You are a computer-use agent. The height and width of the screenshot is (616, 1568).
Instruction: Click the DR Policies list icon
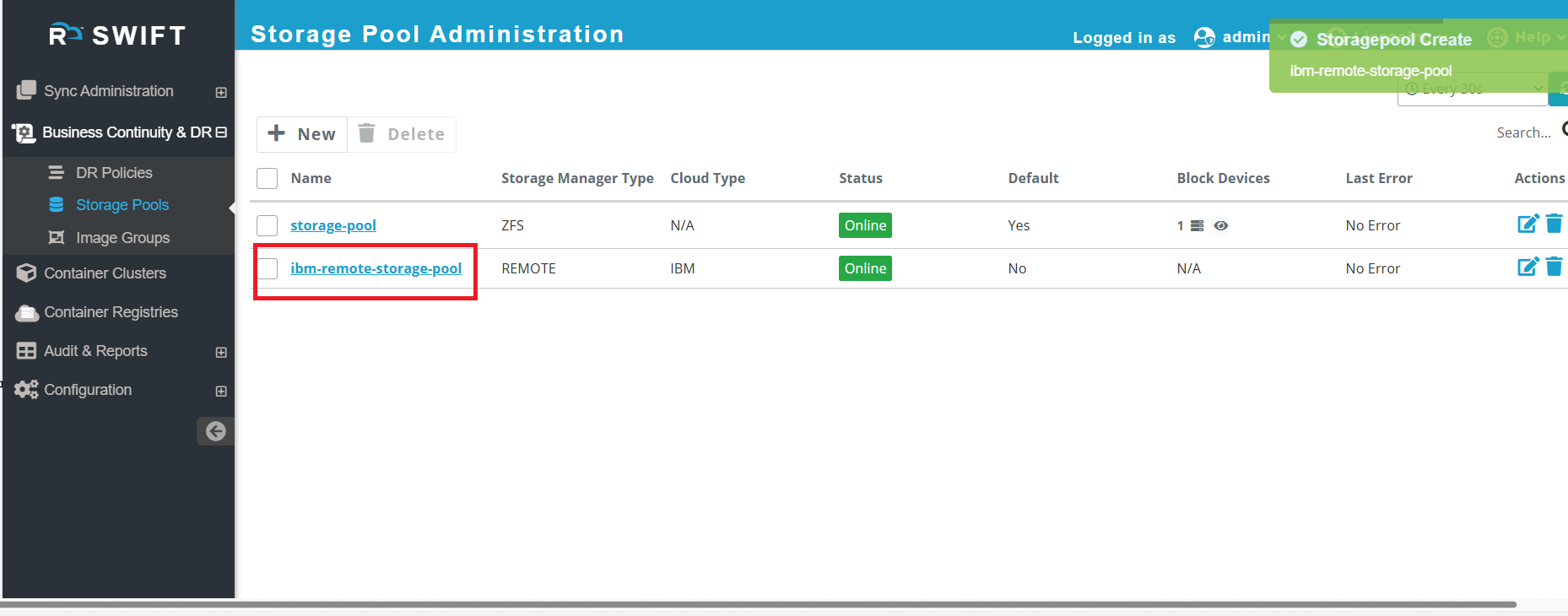[x=57, y=172]
